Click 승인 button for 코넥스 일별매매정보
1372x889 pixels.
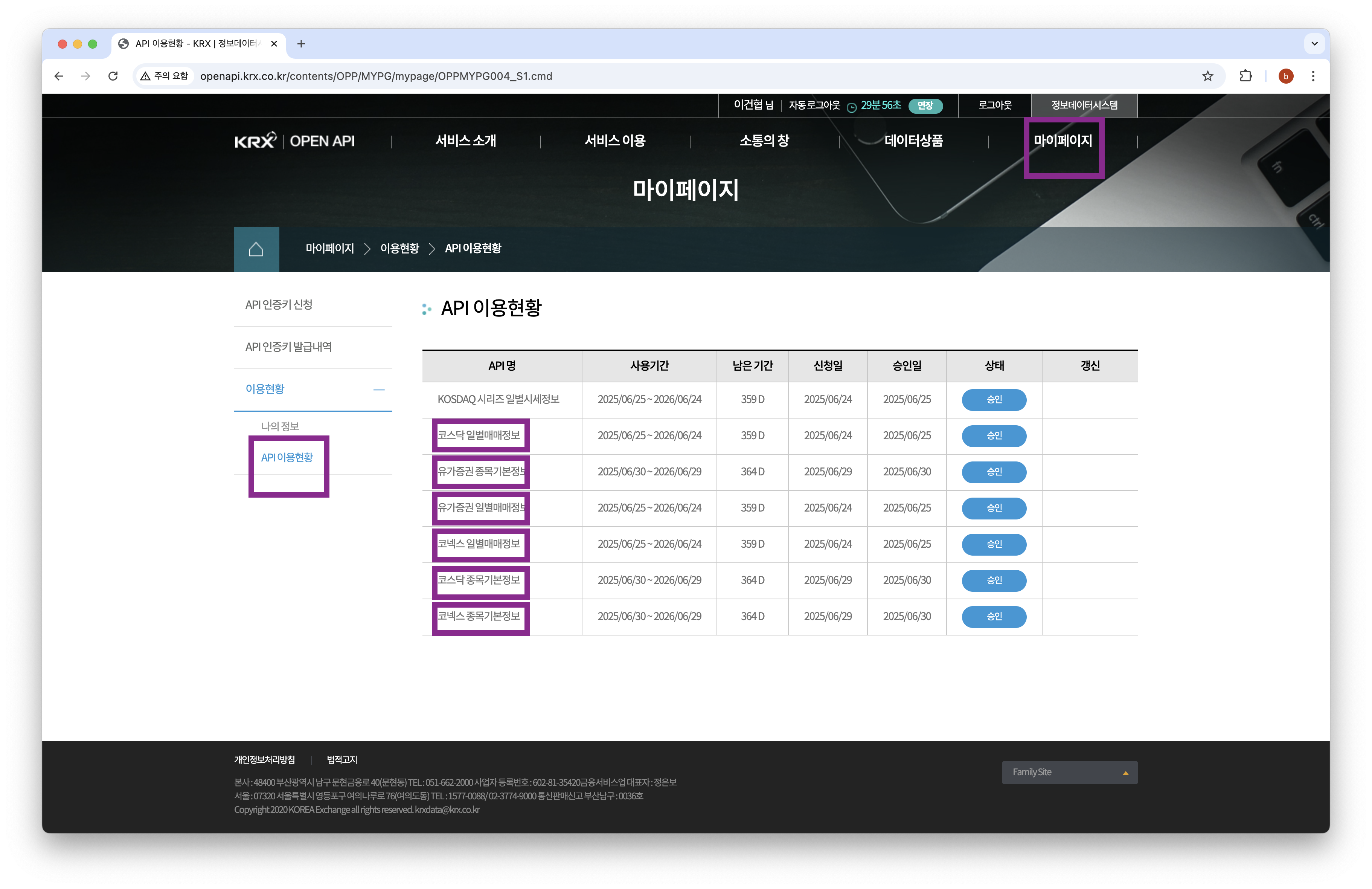[994, 544]
